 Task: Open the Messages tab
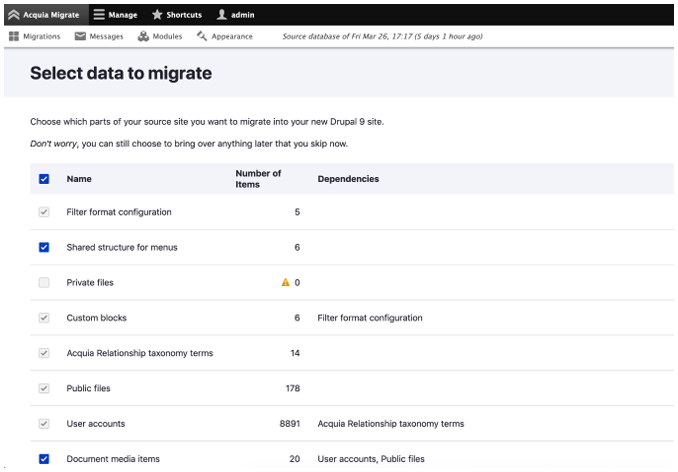105,37
